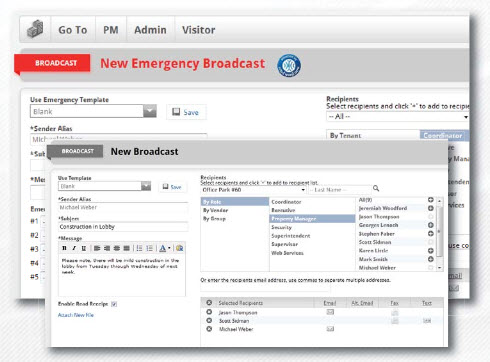Click the Fax column header
Screen dimensions: 490x362
click(x=395, y=303)
